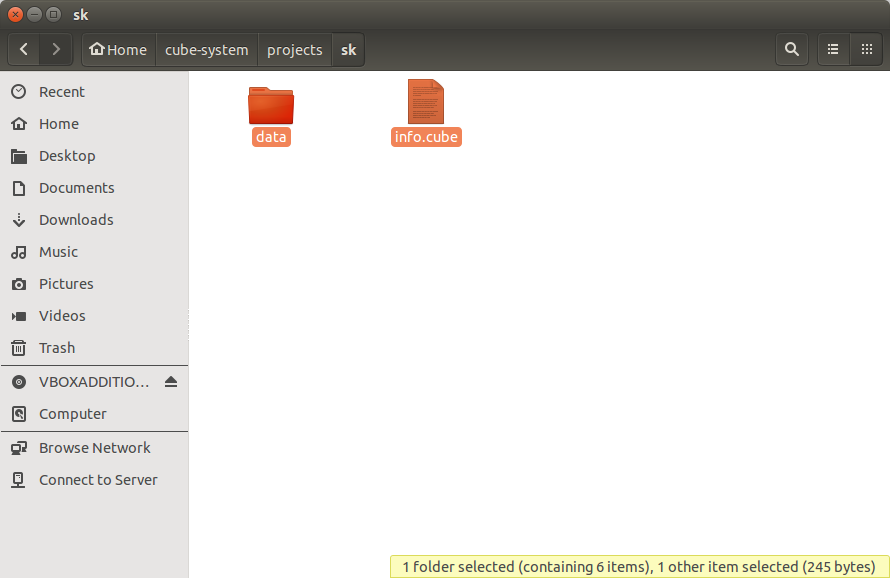Open Documents in the sidebar
This screenshot has width=890, height=578.
click(94, 187)
